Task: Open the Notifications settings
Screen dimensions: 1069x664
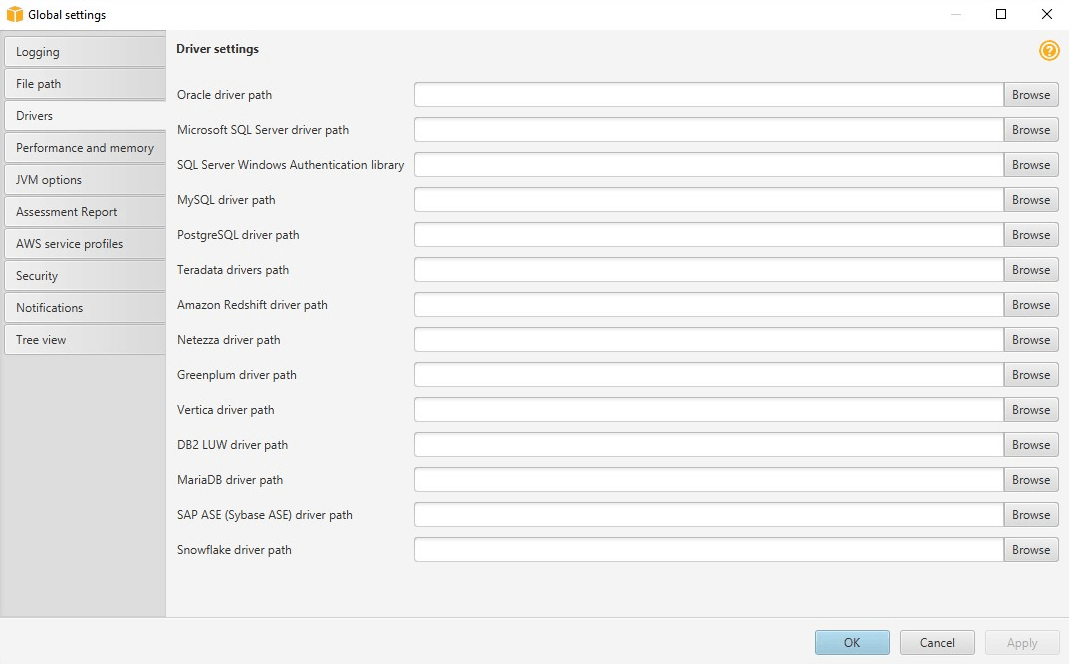Action: pyautogui.click(x=84, y=307)
